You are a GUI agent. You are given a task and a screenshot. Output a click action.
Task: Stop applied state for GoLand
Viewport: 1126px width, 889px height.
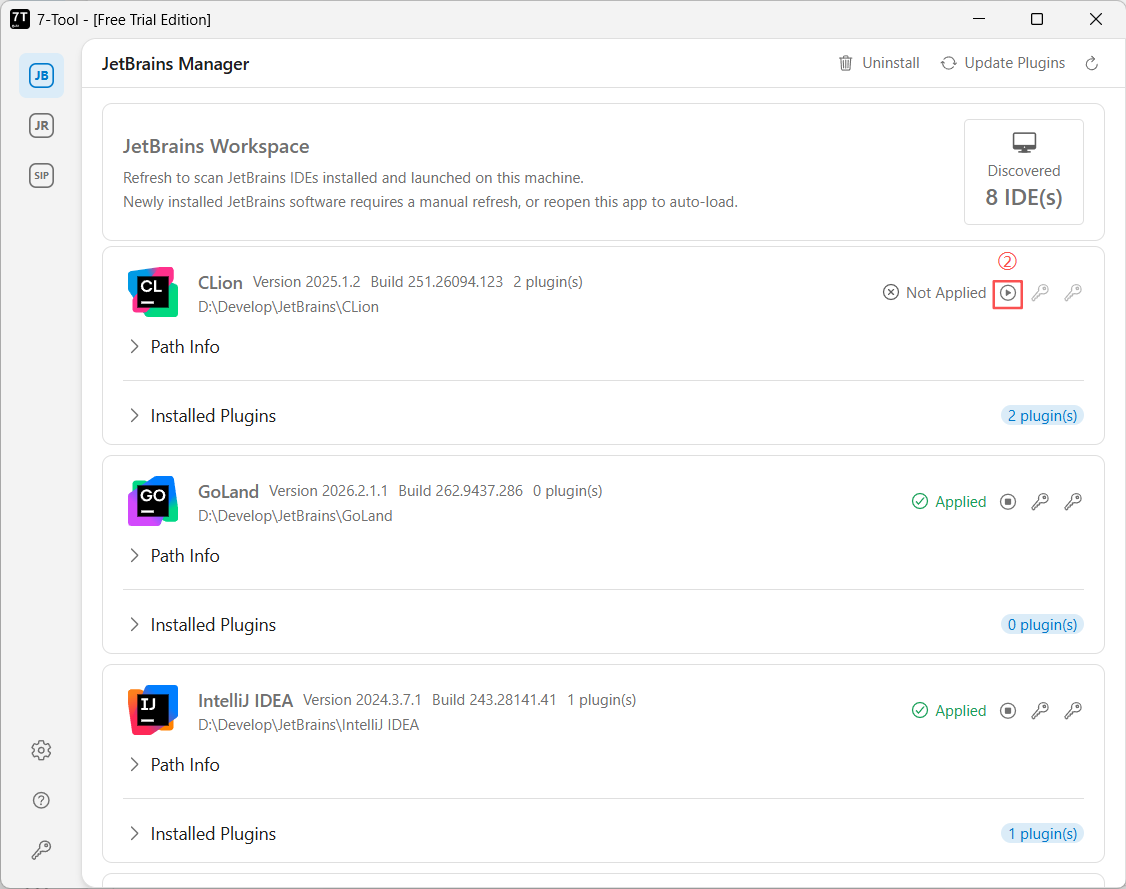point(1008,502)
